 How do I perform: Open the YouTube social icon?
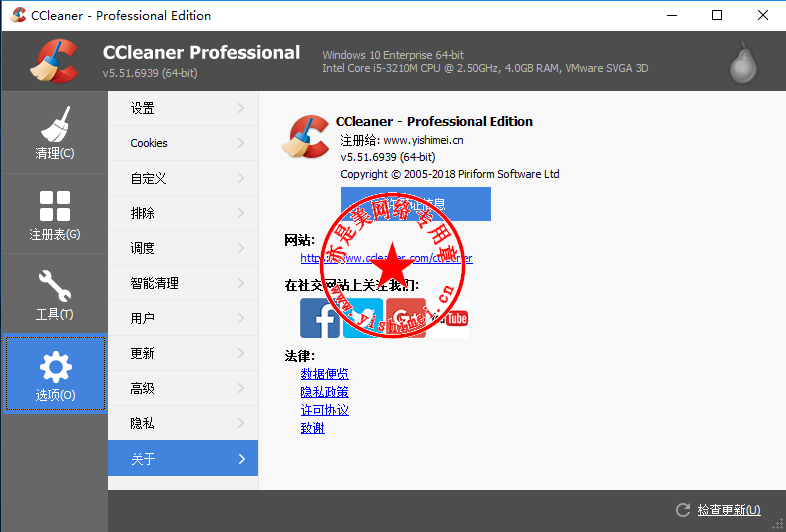pos(449,318)
